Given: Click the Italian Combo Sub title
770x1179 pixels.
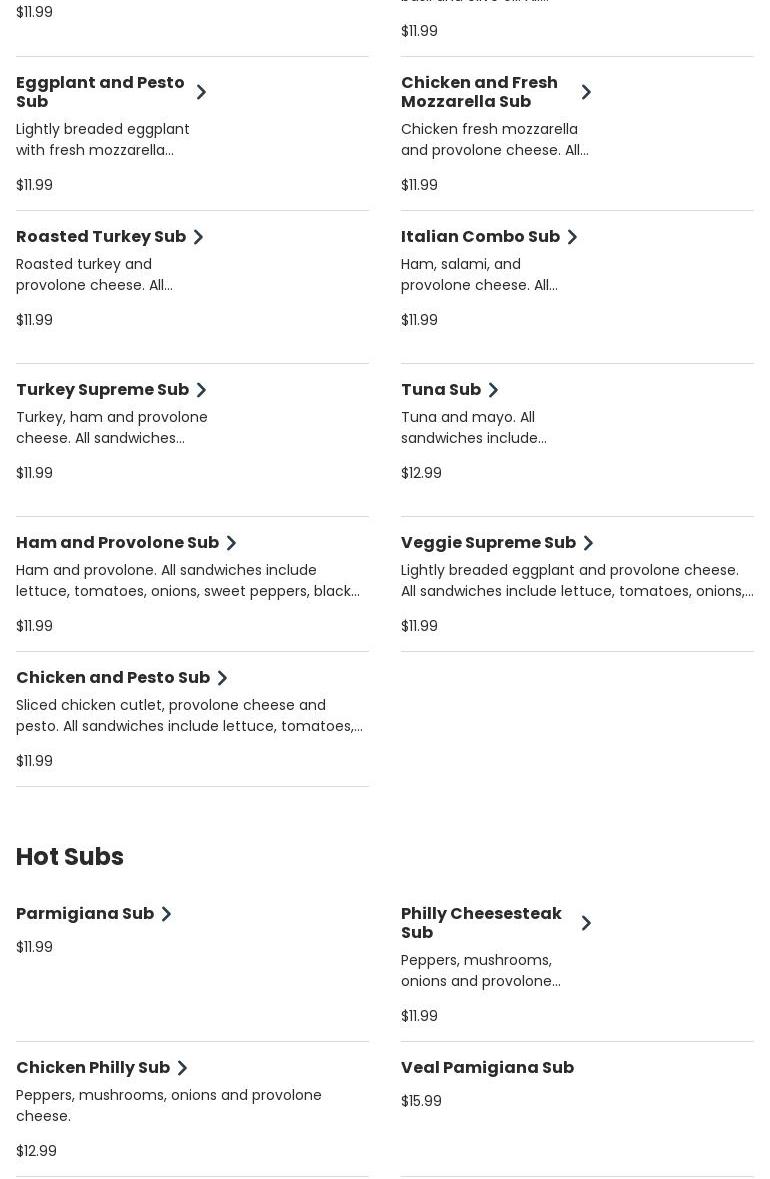Looking at the screenshot, I should [x=480, y=237].
